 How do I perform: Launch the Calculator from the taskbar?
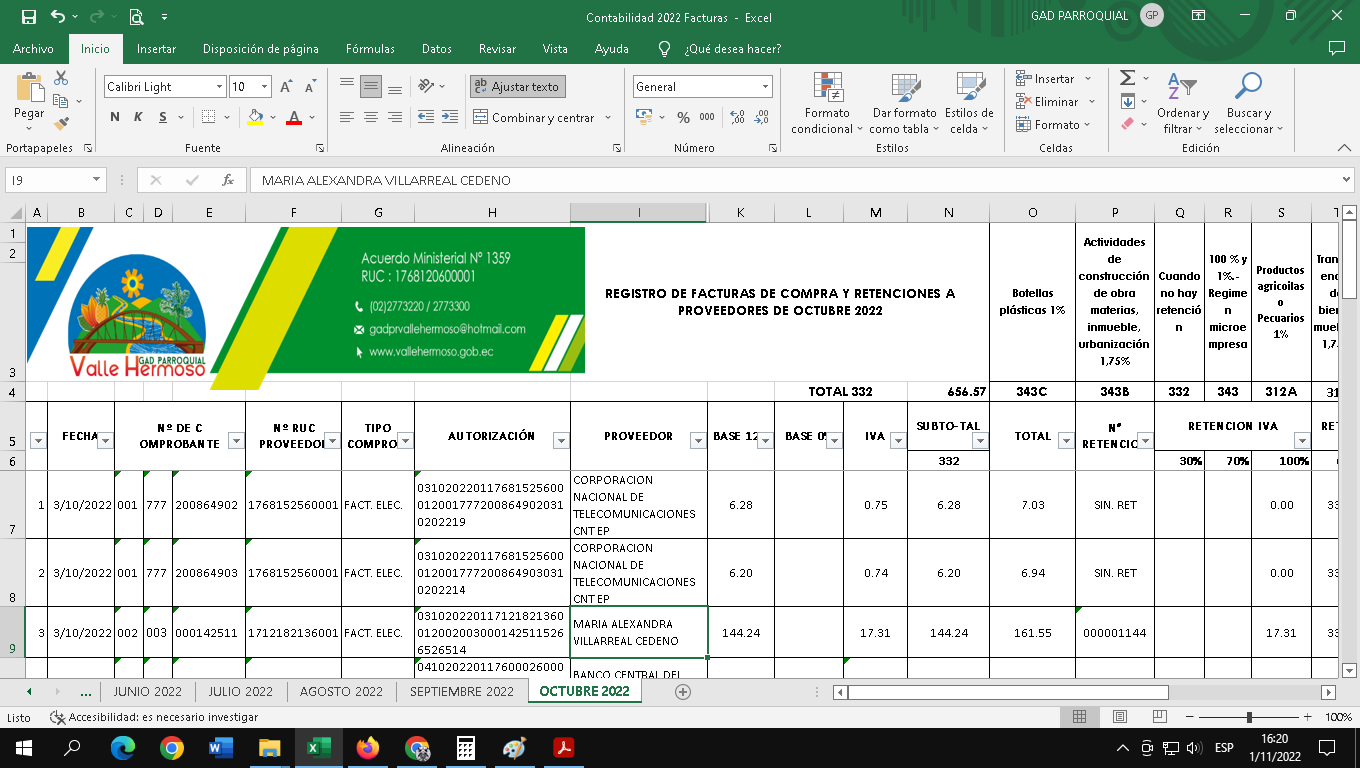(x=465, y=748)
